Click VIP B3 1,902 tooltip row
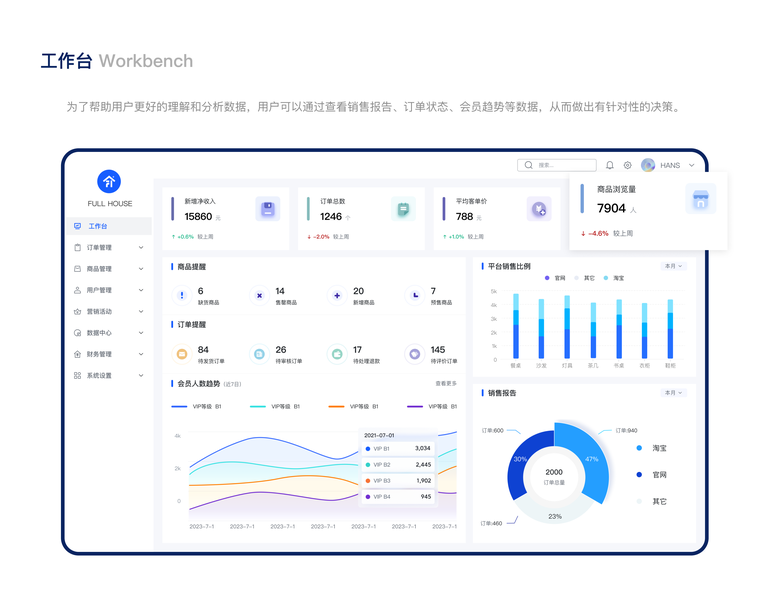This screenshot has width=770, height=600. 399,481
